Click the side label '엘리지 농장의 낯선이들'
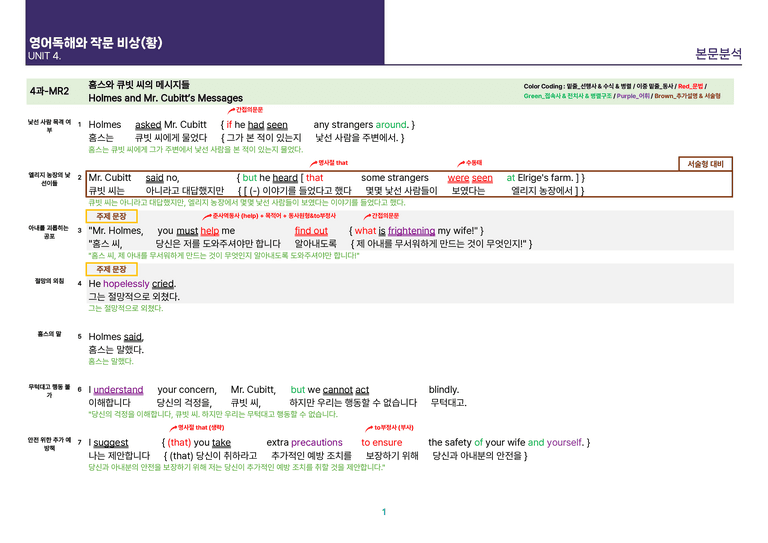This screenshot has height=543, width=768. 49,179
